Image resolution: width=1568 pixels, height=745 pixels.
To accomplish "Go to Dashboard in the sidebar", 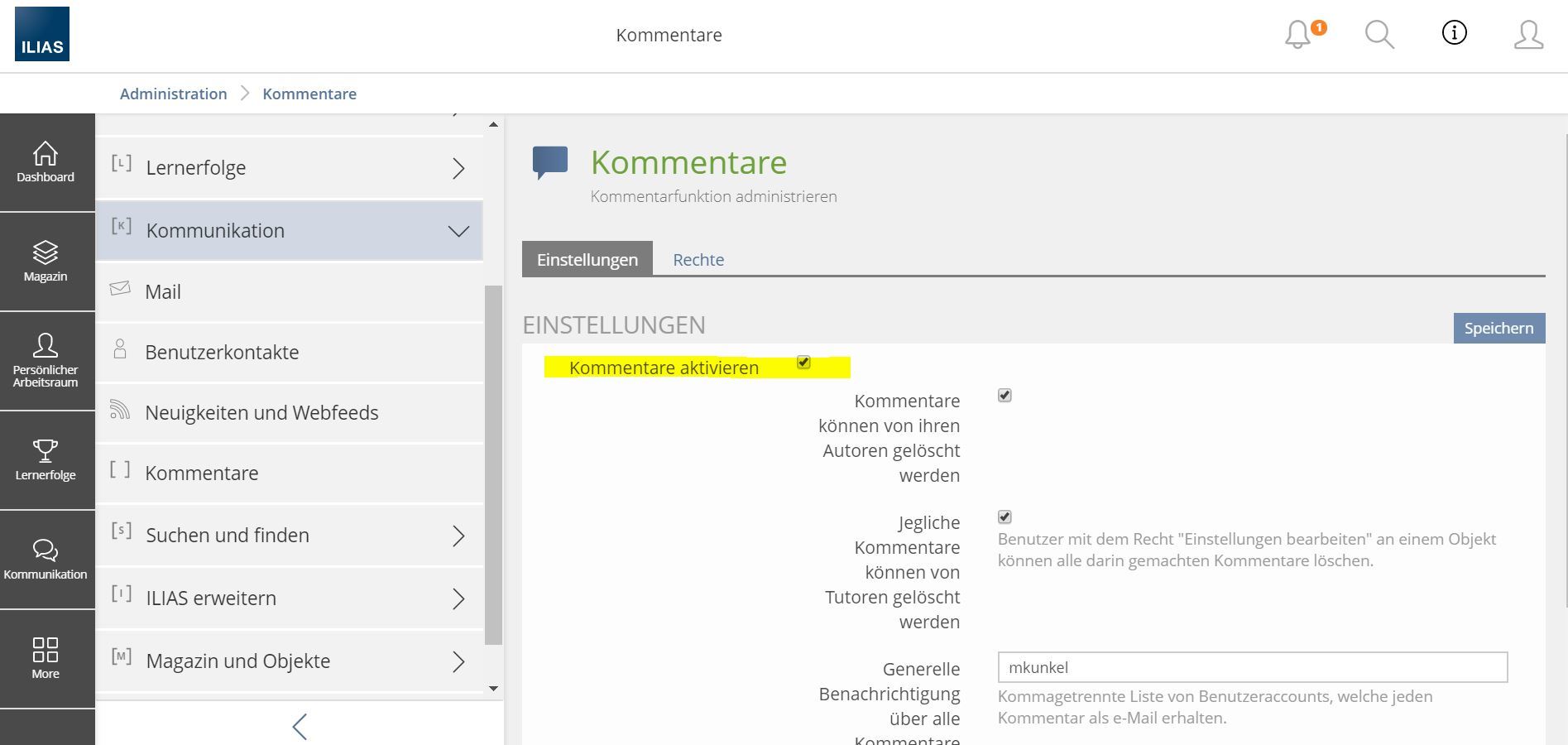I will point(46,162).
